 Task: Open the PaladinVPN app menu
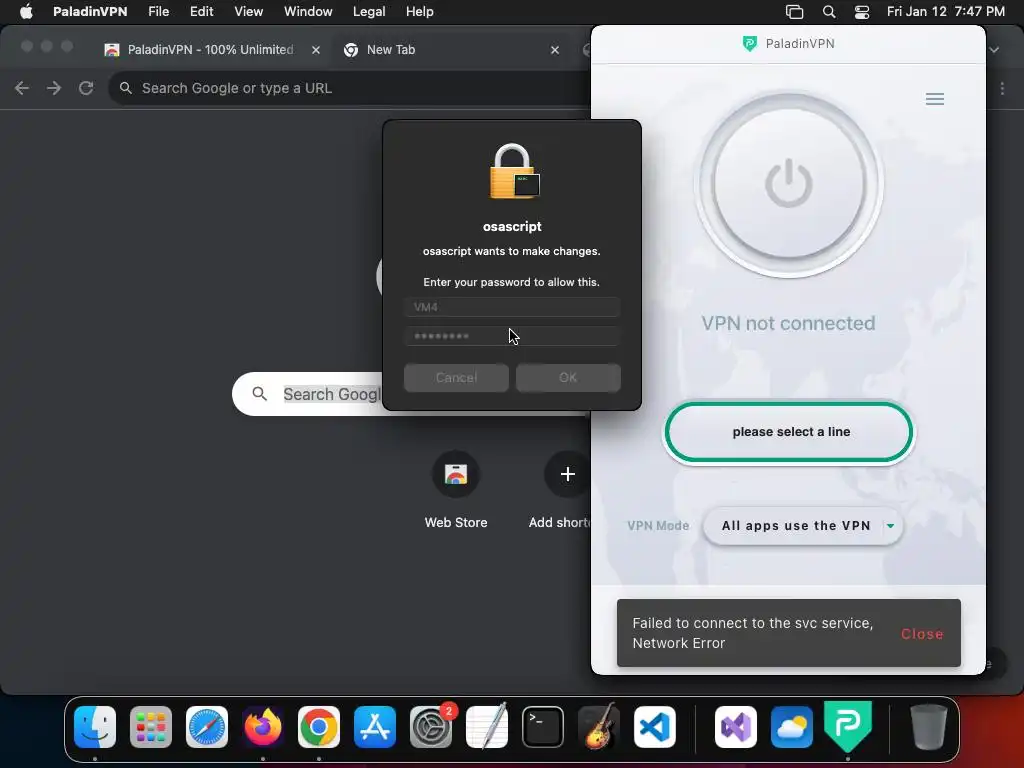tap(90, 12)
